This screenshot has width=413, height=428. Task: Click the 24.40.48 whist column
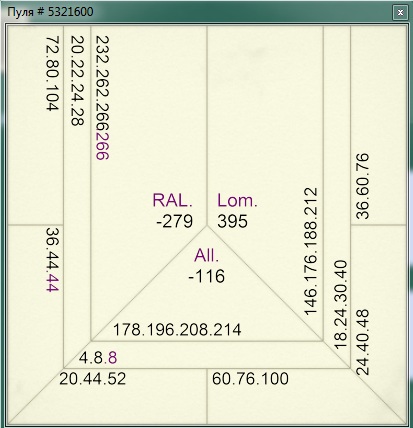(x=363, y=342)
